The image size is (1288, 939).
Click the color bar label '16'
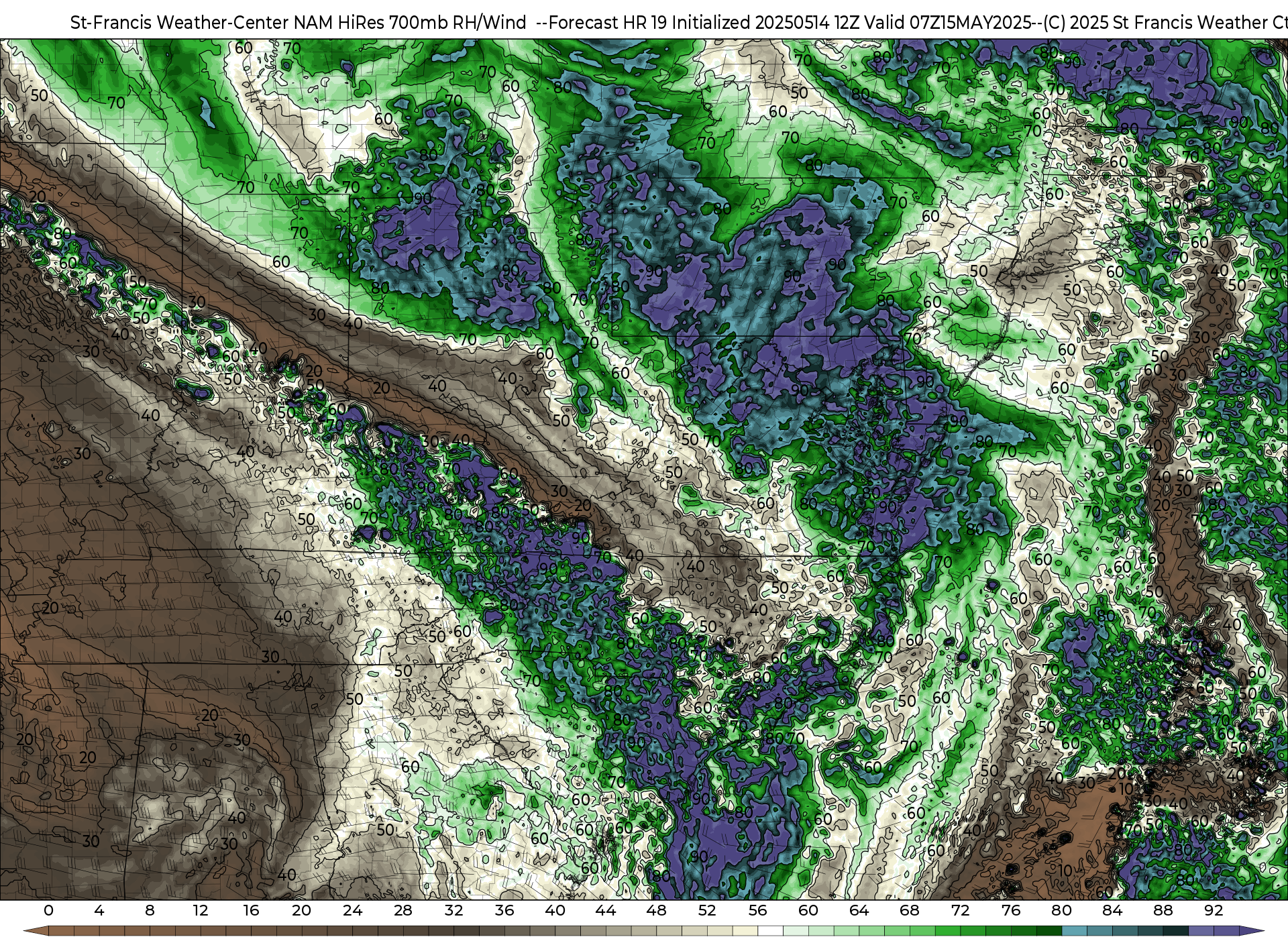251,910
